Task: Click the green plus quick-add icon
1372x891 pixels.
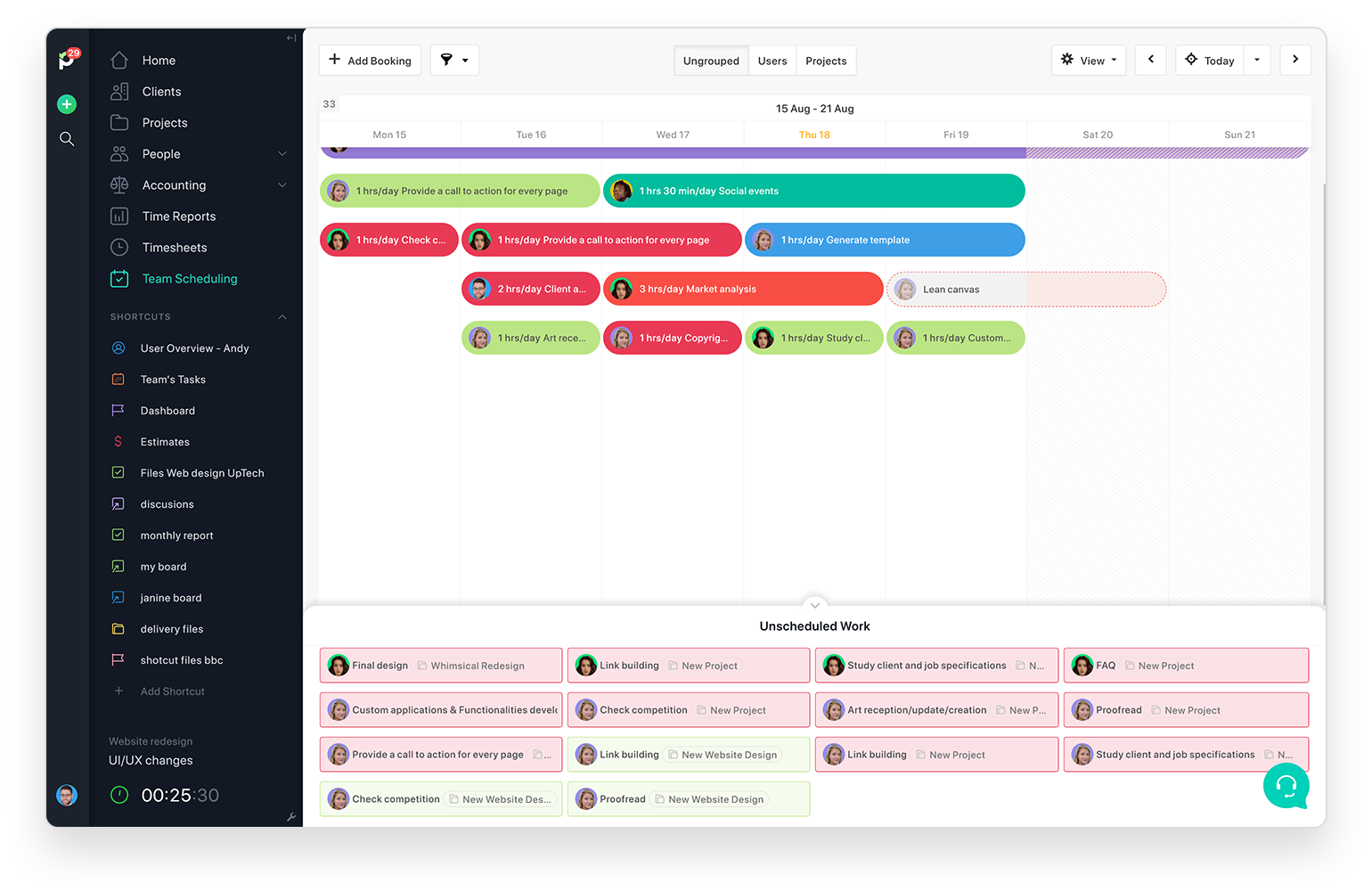Action: (x=67, y=104)
